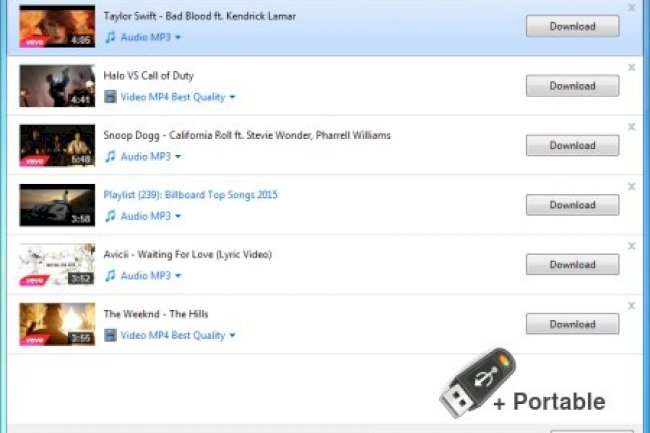Click music note icon for Taylor Swift row
Screen dimensions: 650x433
coord(110,37)
